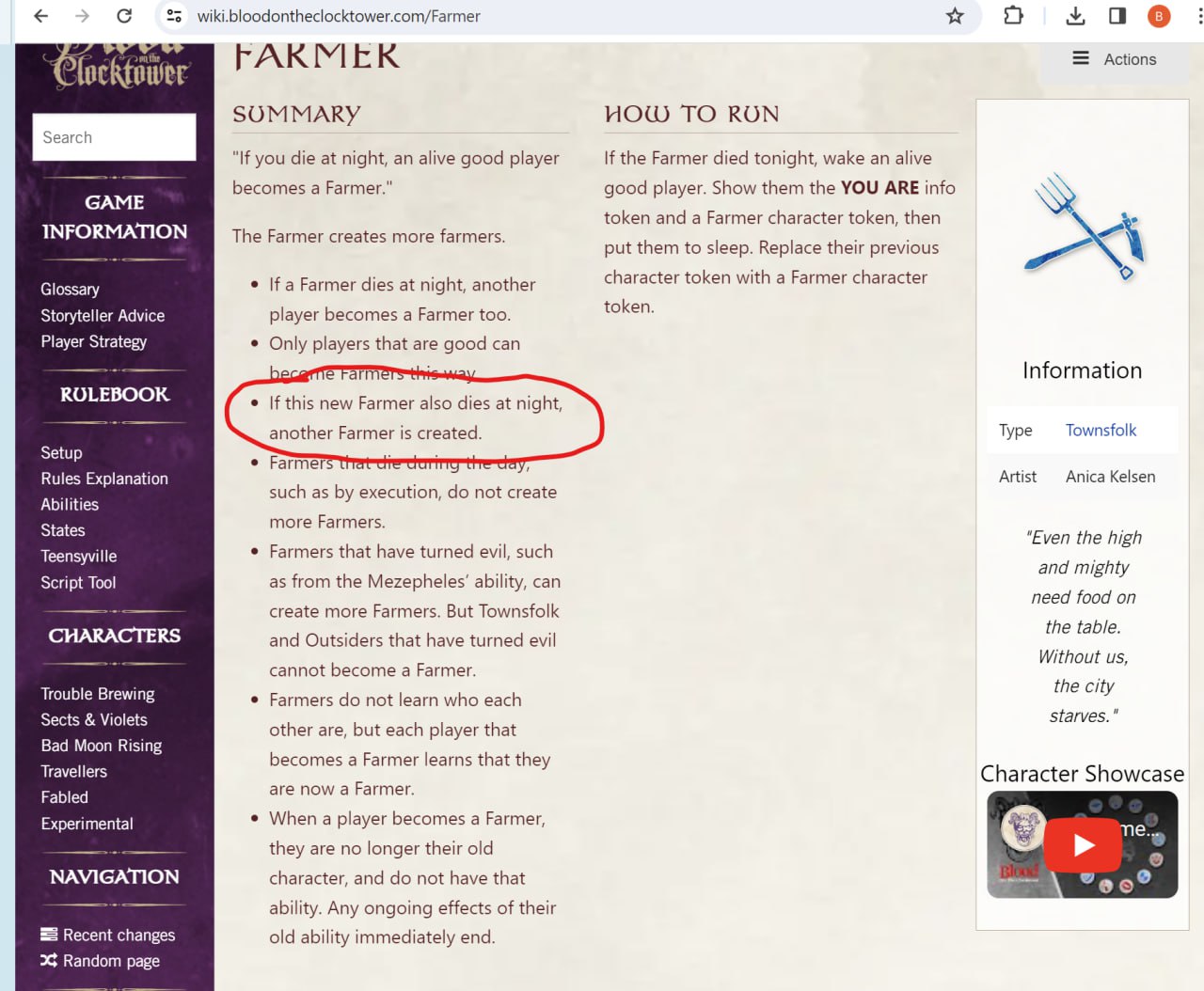Viewport: 1204px width, 991px height.
Task: Follow the Townsfolk type link
Action: click(x=1101, y=430)
